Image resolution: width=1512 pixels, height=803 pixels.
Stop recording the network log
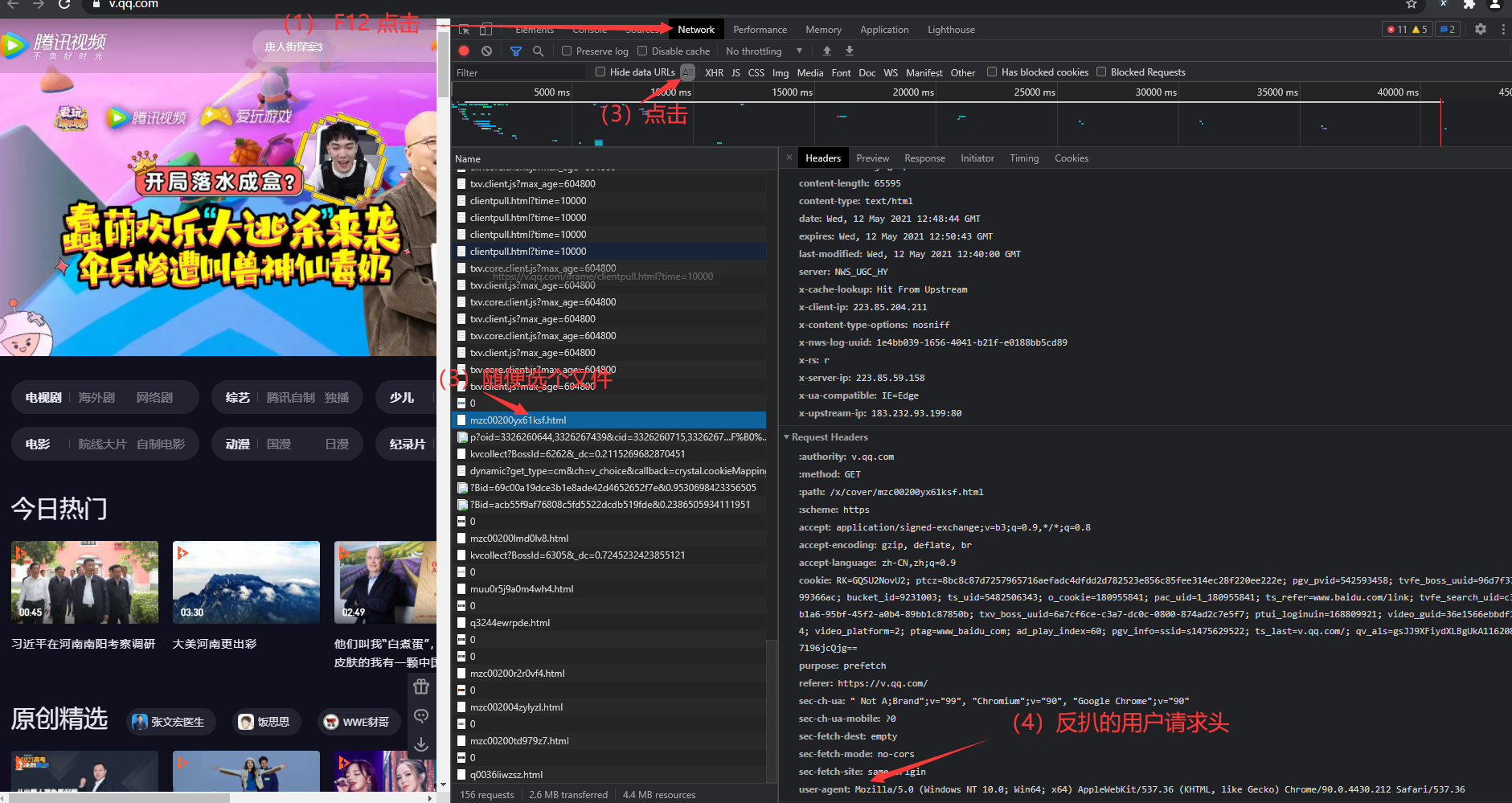[464, 51]
